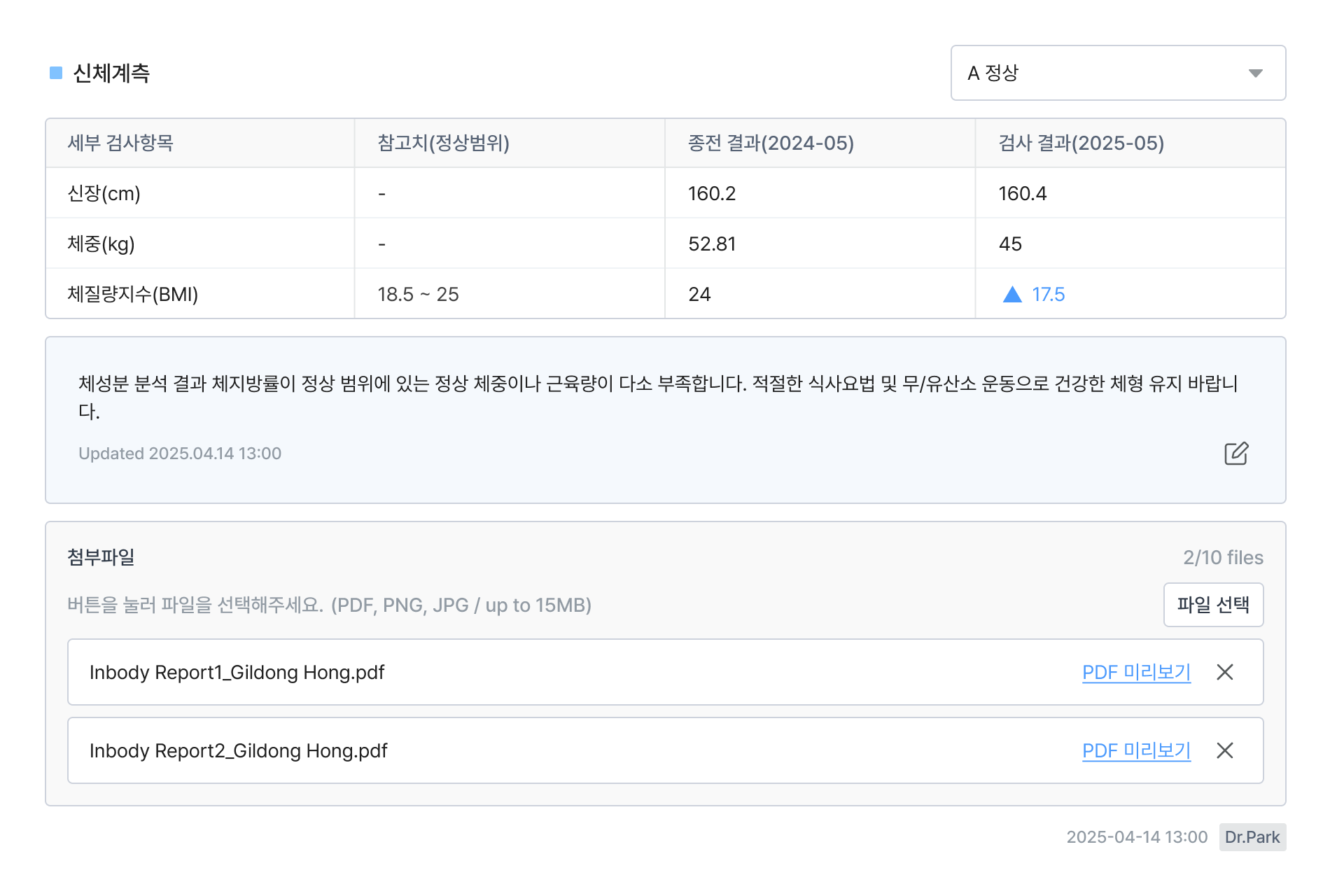Click the blue square beside 신체계측 heading
Image resolution: width=1337 pixels, height=896 pixels.
[56, 73]
